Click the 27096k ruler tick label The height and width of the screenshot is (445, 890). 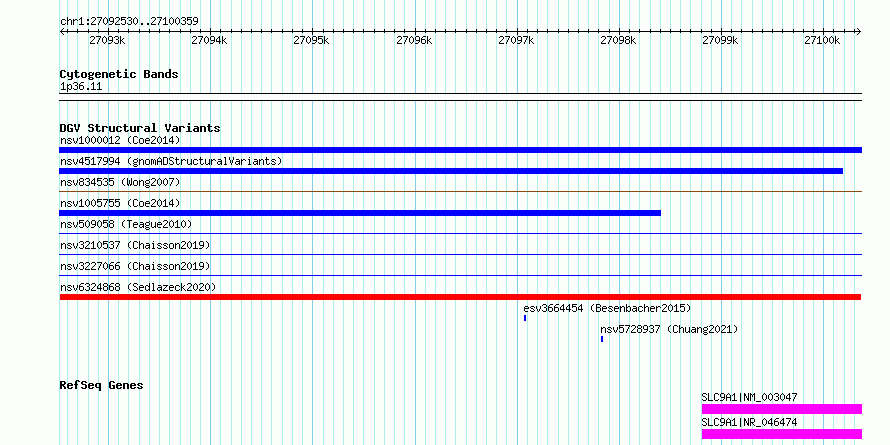(x=414, y=40)
